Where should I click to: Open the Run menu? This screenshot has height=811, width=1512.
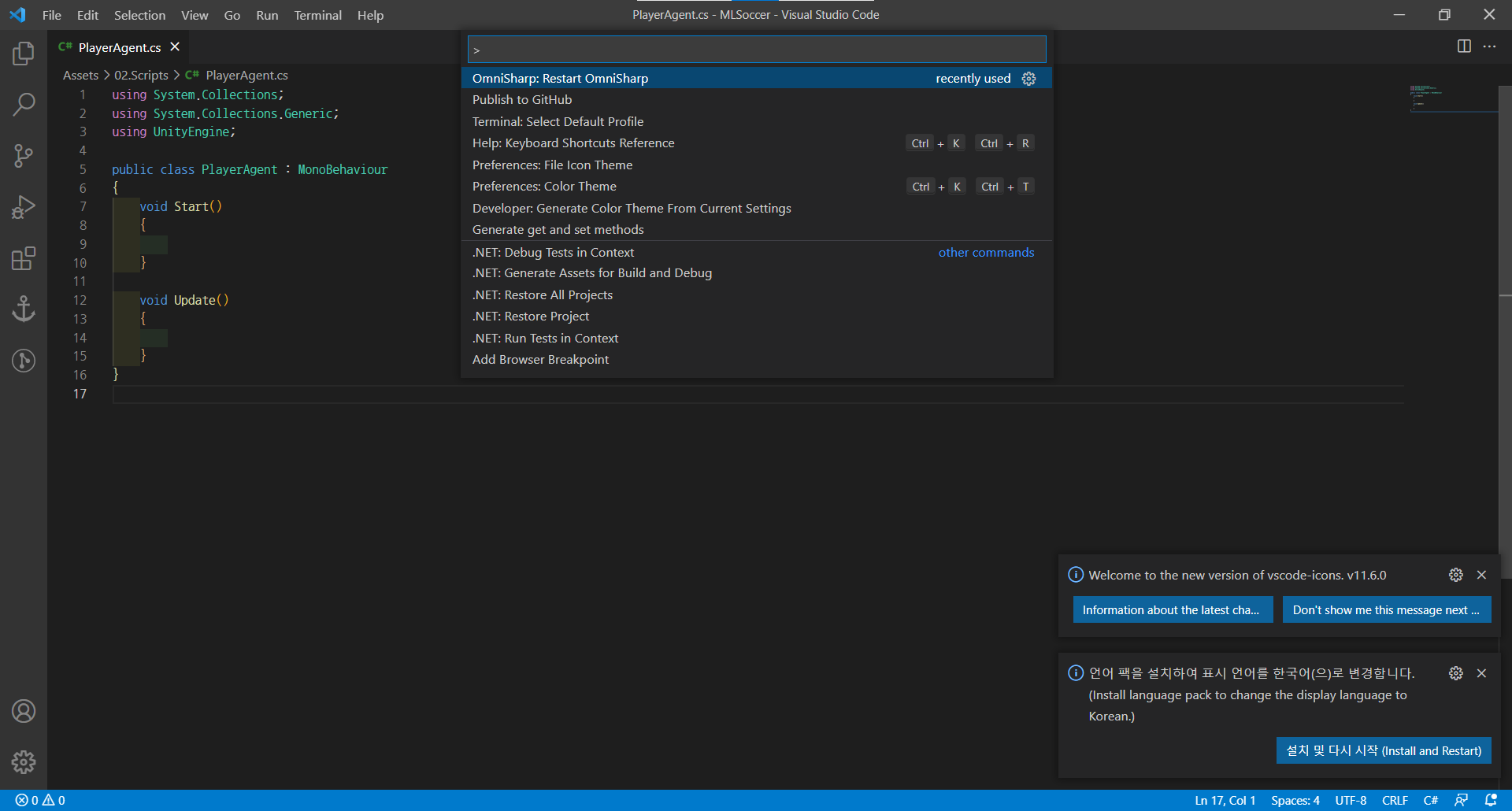click(x=267, y=15)
